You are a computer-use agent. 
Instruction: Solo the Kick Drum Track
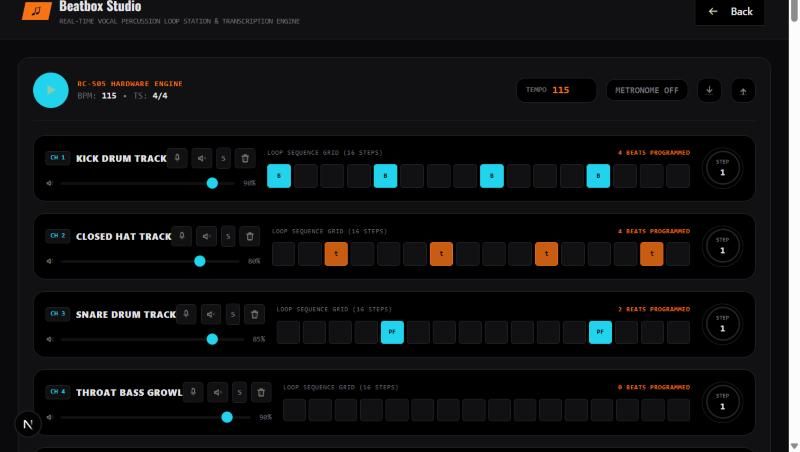[x=223, y=158]
